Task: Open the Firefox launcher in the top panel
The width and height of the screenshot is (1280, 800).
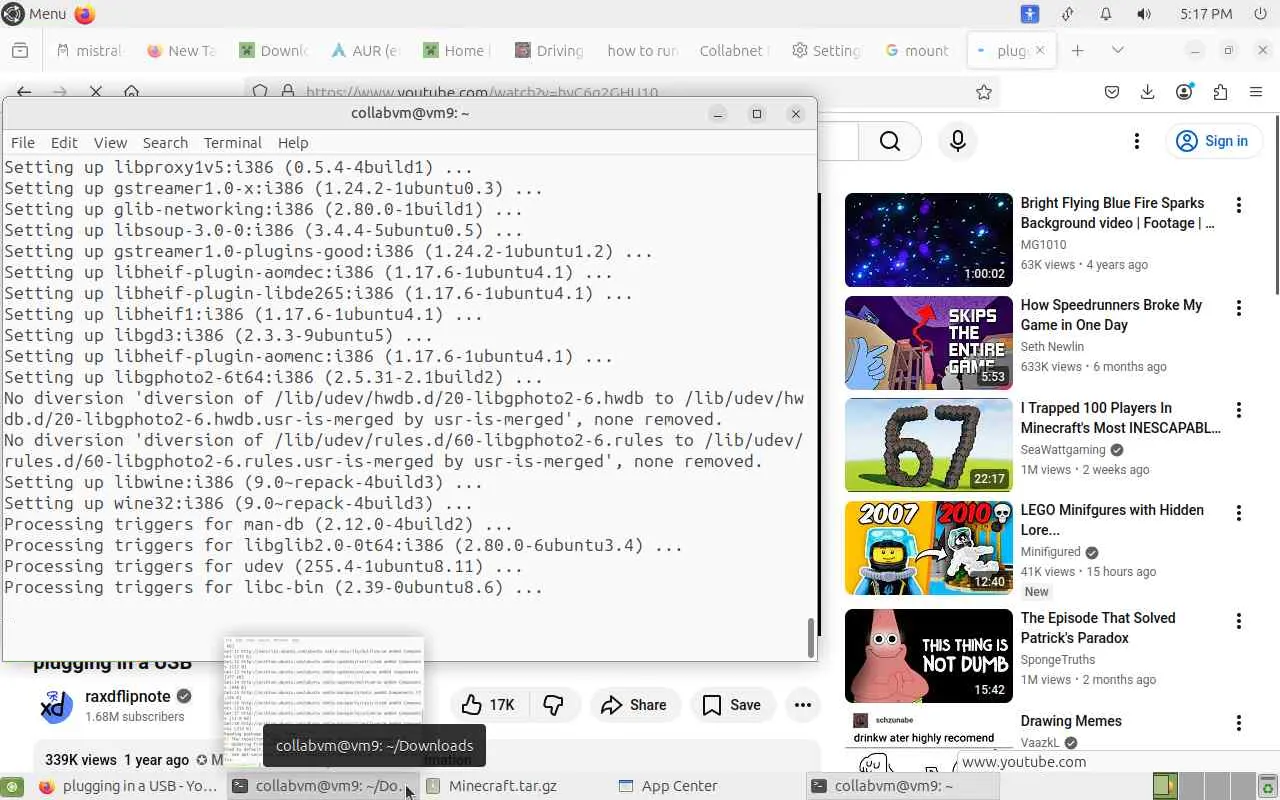Action: [85, 14]
